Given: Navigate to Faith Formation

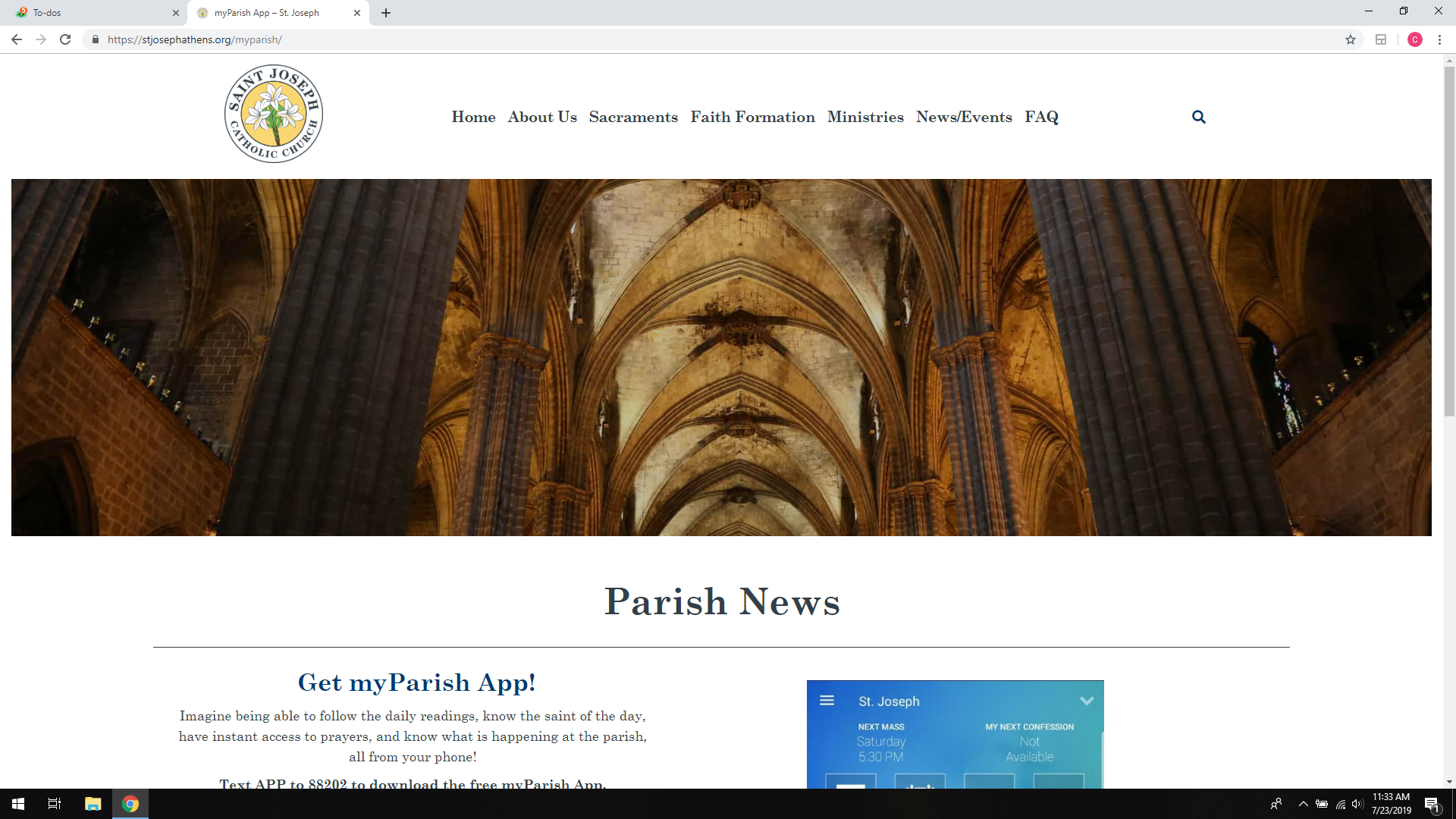Looking at the screenshot, I should coord(752,117).
